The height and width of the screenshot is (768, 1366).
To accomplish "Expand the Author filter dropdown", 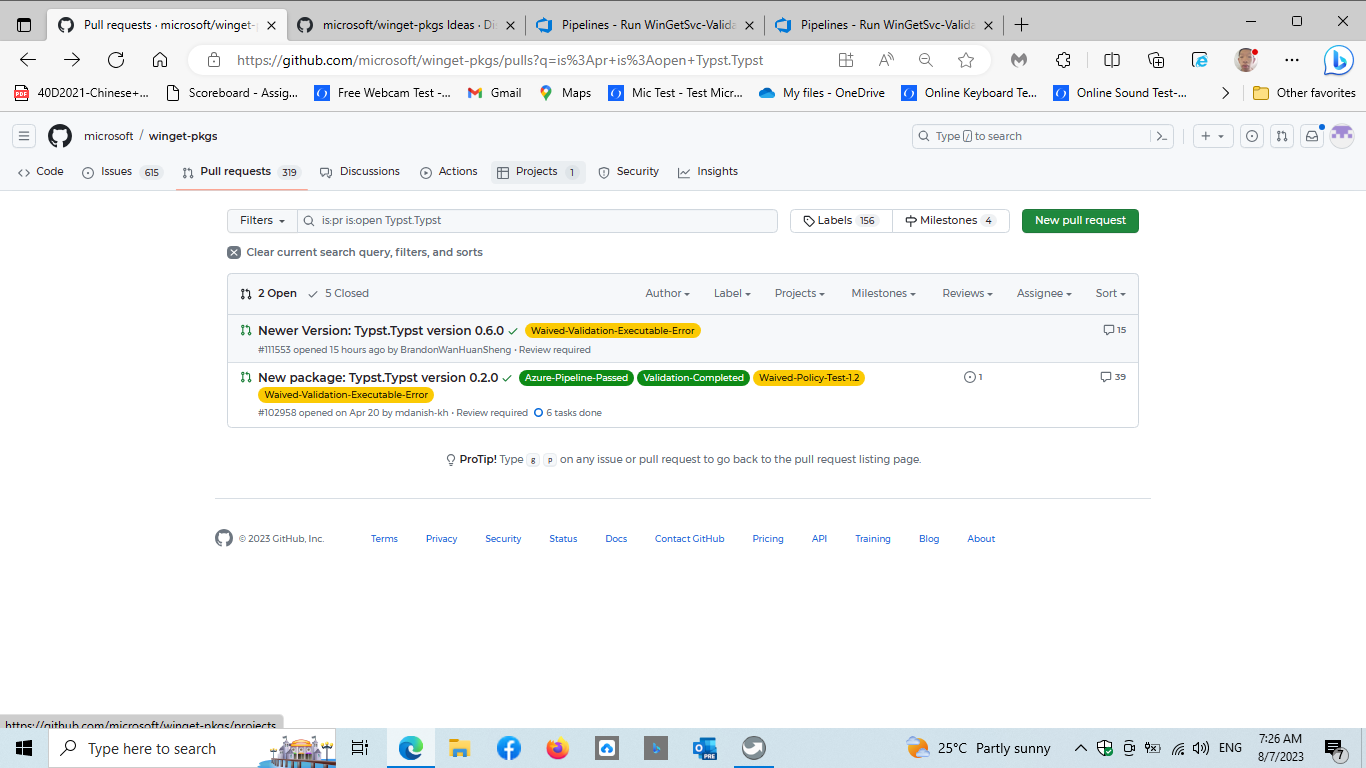I will click(x=666, y=293).
